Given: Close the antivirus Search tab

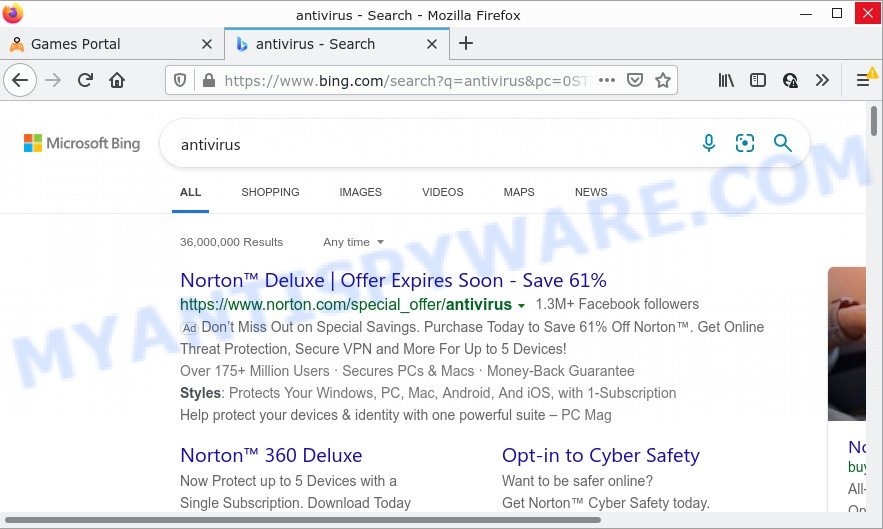Looking at the screenshot, I should pos(432,44).
